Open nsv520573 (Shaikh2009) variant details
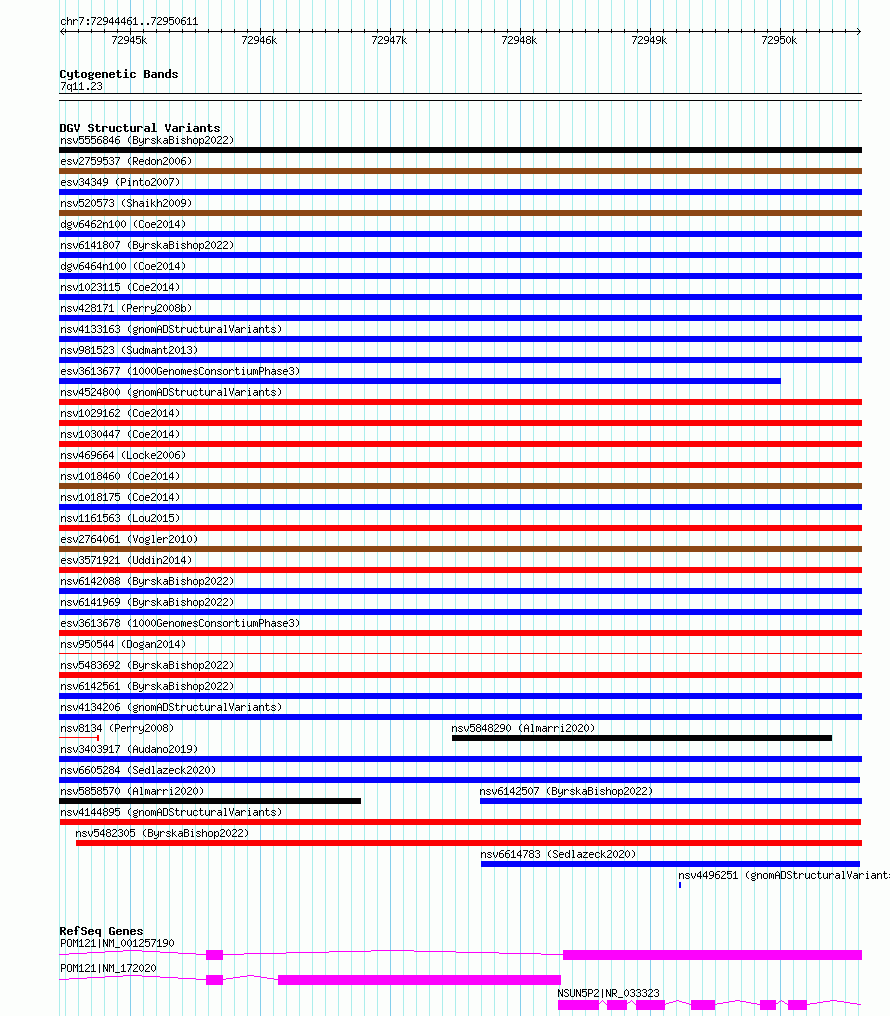 (x=126, y=203)
